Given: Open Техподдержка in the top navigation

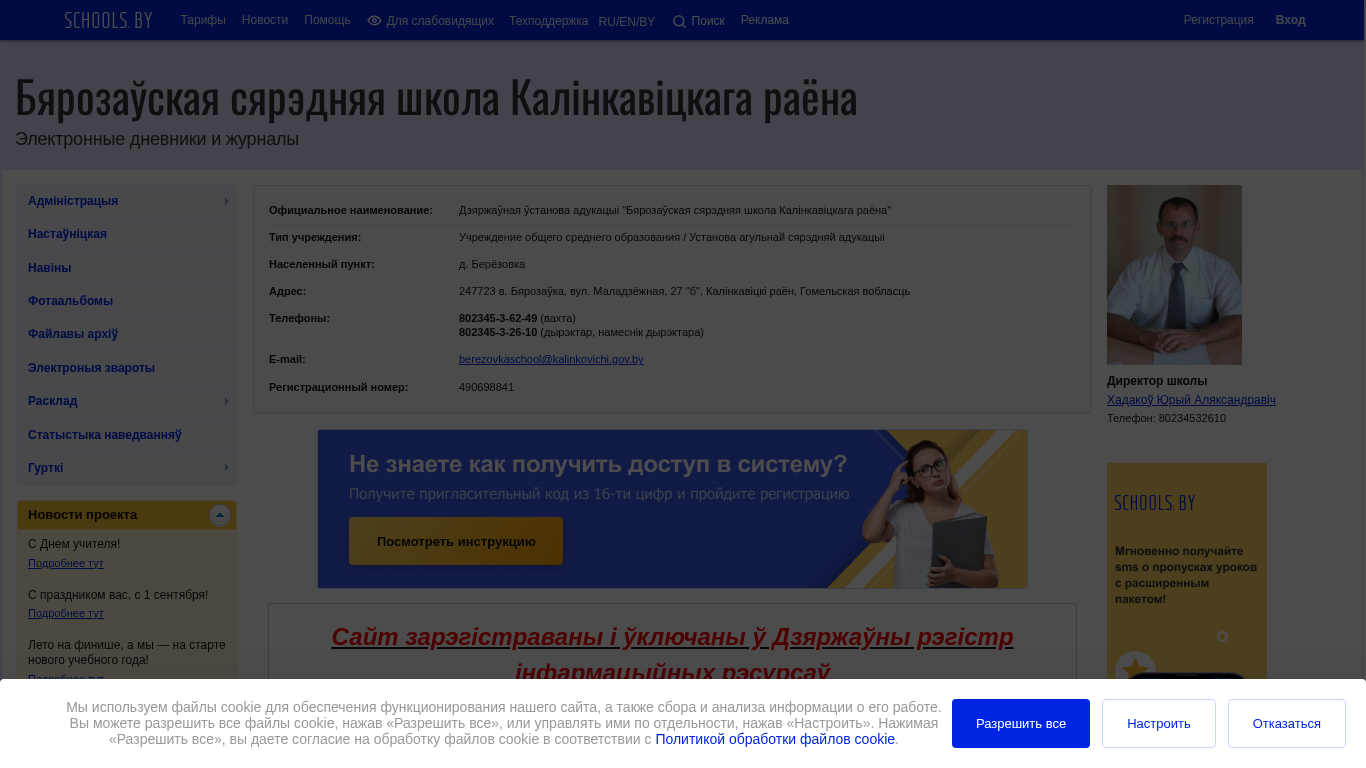Looking at the screenshot, I should pos(548,21).
